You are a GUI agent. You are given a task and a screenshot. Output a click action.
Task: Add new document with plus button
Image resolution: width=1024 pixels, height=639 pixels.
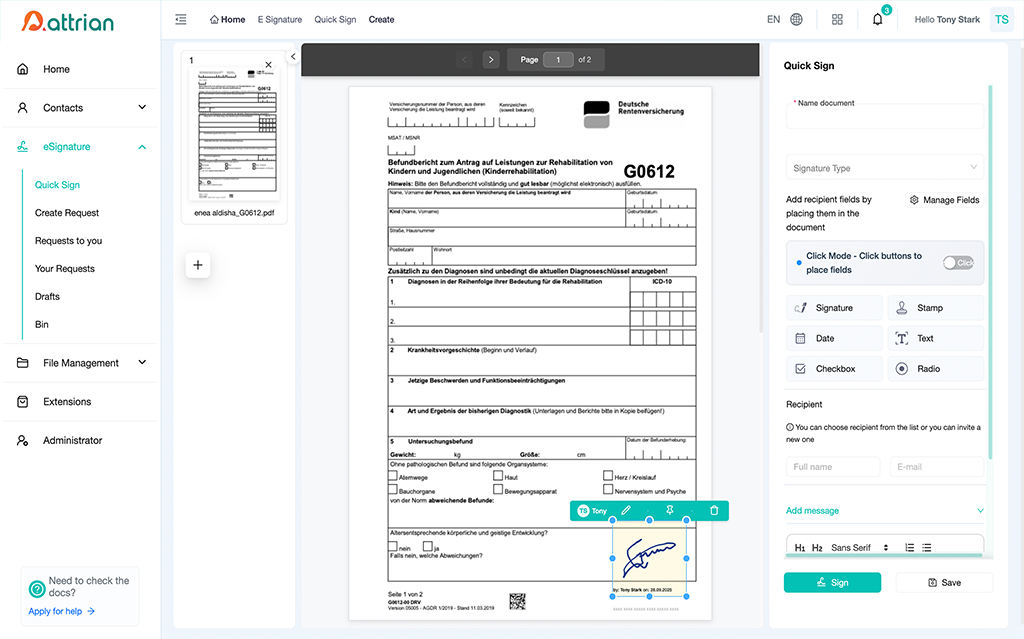pyautogui.click(x=198, y=265)
